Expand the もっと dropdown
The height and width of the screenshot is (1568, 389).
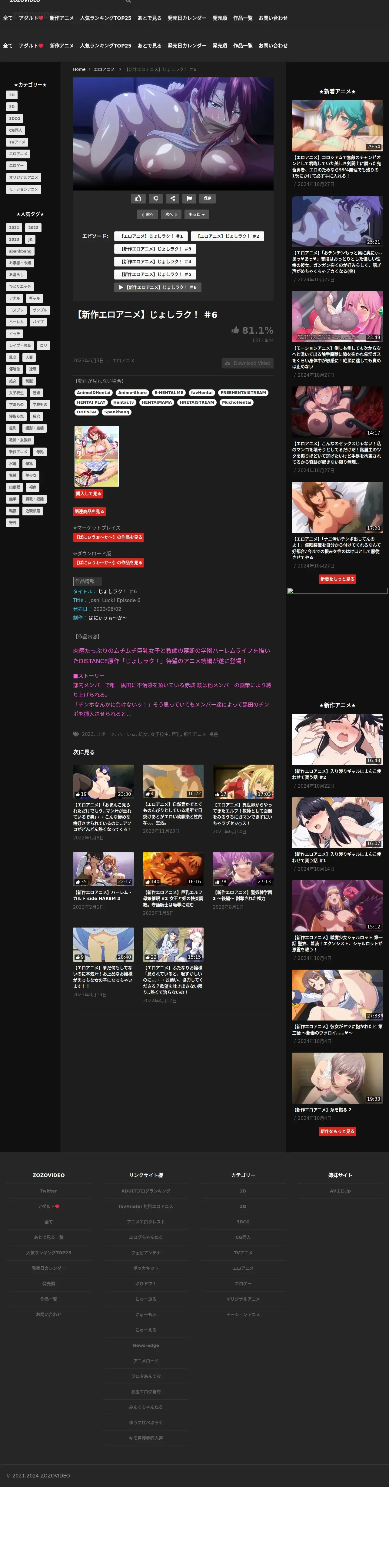tap(197, 214)
